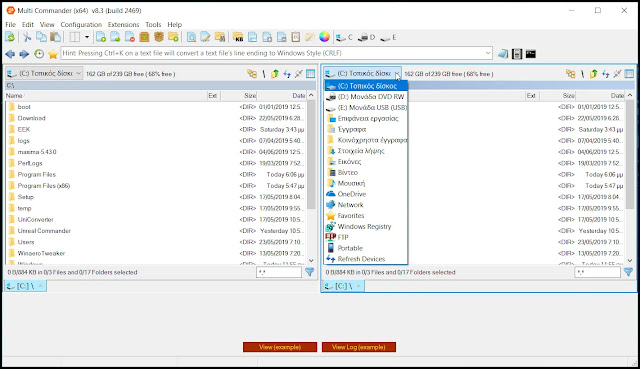This screenshot has width=640, height=369.
Task: Click the blue Forward arrow
Action: 24,54
